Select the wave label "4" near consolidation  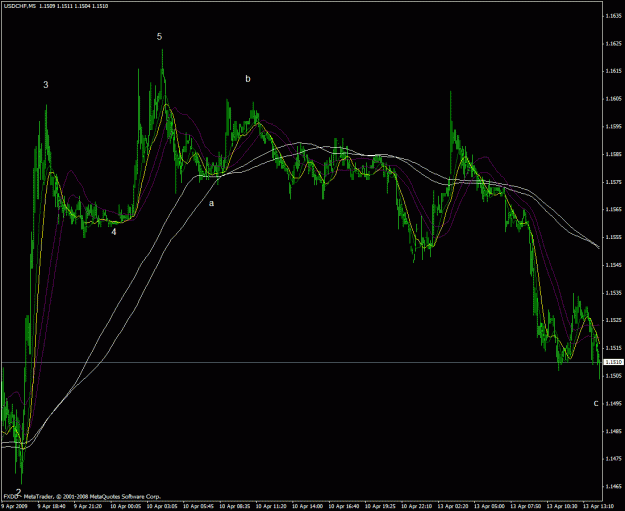[114, 232]
